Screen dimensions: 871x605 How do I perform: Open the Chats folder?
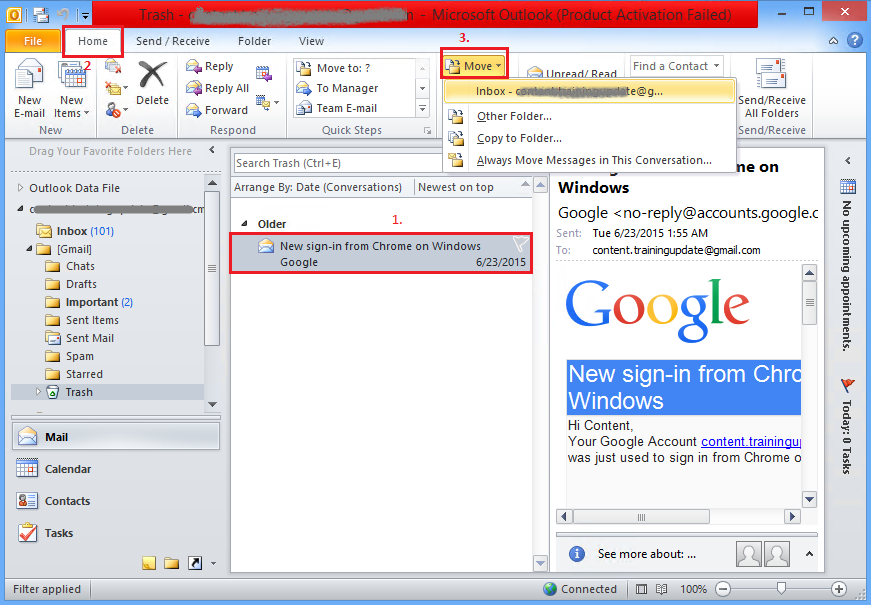click(80, 267)
